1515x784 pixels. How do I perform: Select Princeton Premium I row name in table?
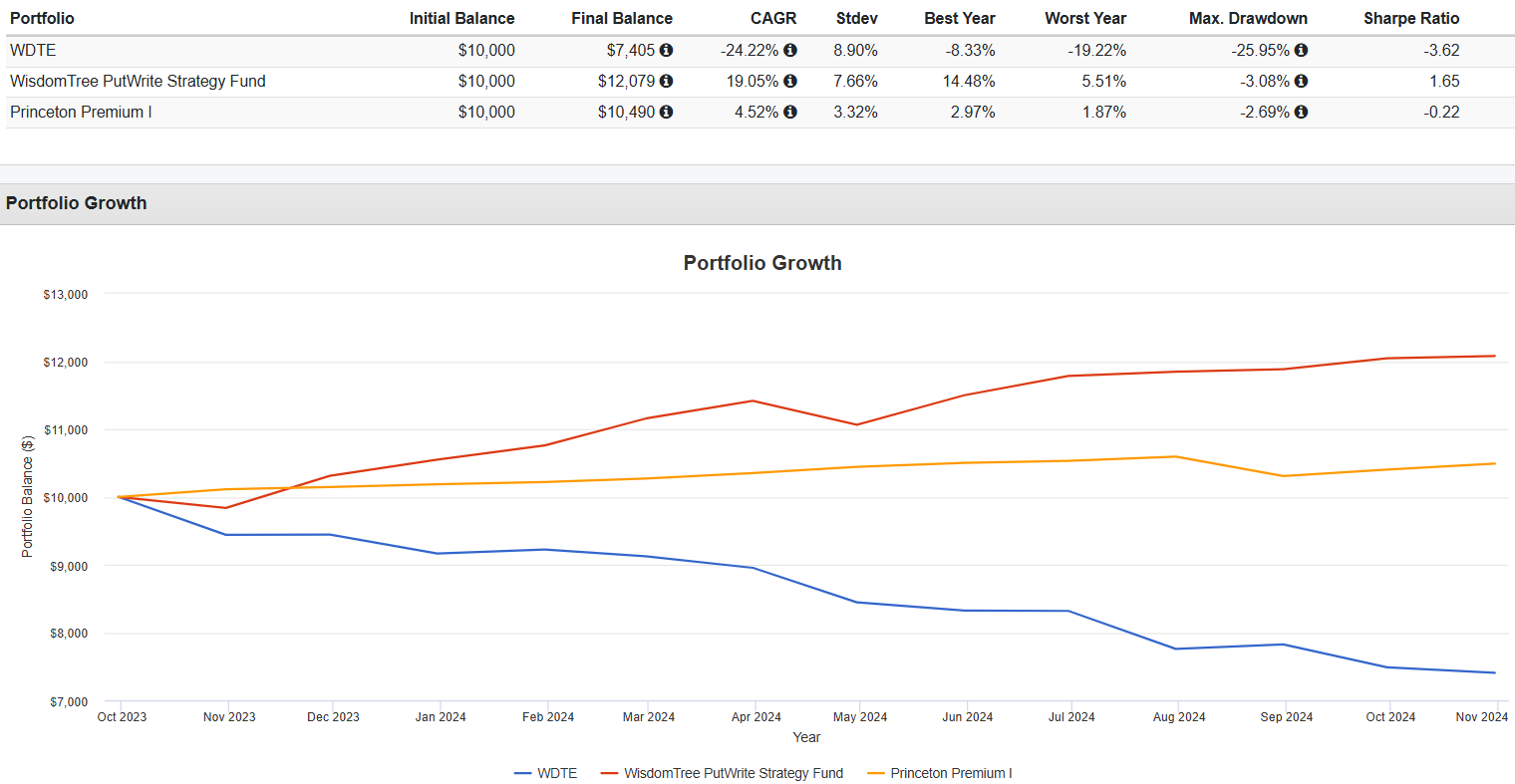tap(81, 112)
